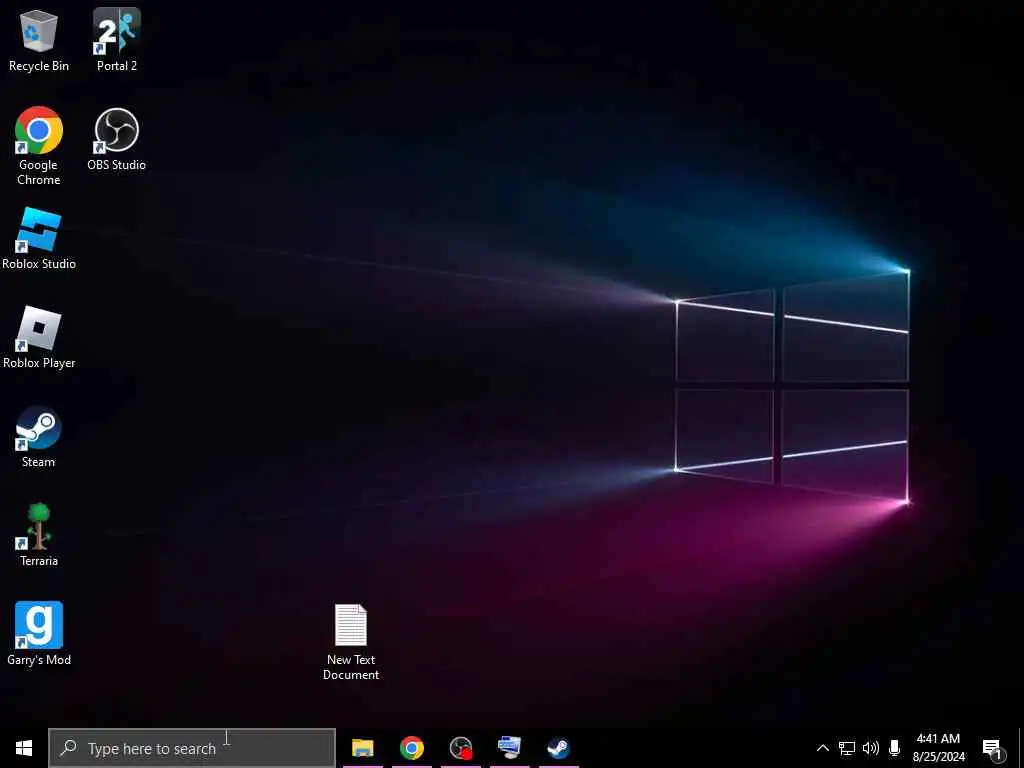
Task: Select the Steam desktop shortcut
Action: tap(39, 437)
